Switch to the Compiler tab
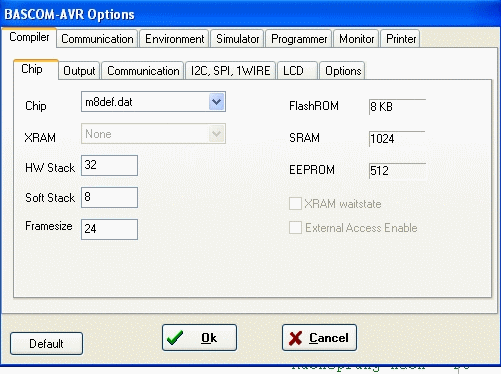The width and height of the screenshot is (501, 374). point(29,37)
